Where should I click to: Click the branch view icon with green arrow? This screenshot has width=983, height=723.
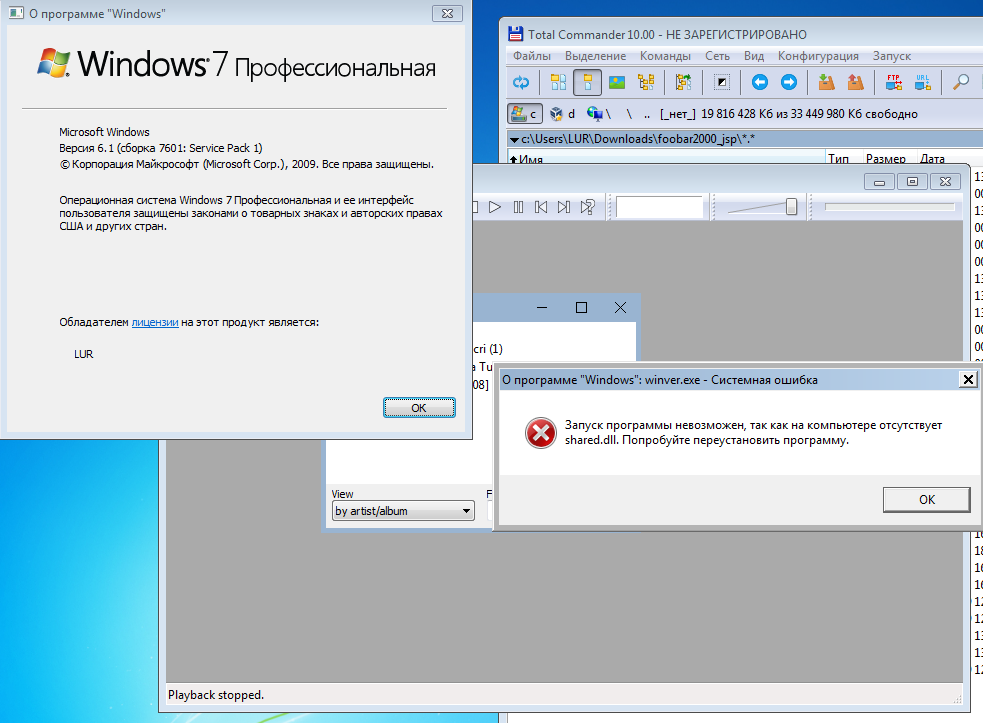click(683, 82)
